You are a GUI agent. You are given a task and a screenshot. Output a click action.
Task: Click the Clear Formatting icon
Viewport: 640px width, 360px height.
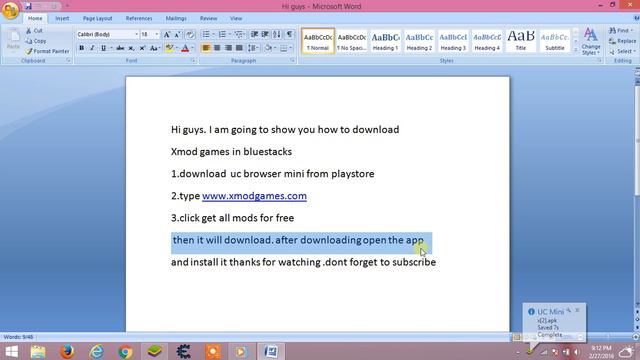coord(190,34)
